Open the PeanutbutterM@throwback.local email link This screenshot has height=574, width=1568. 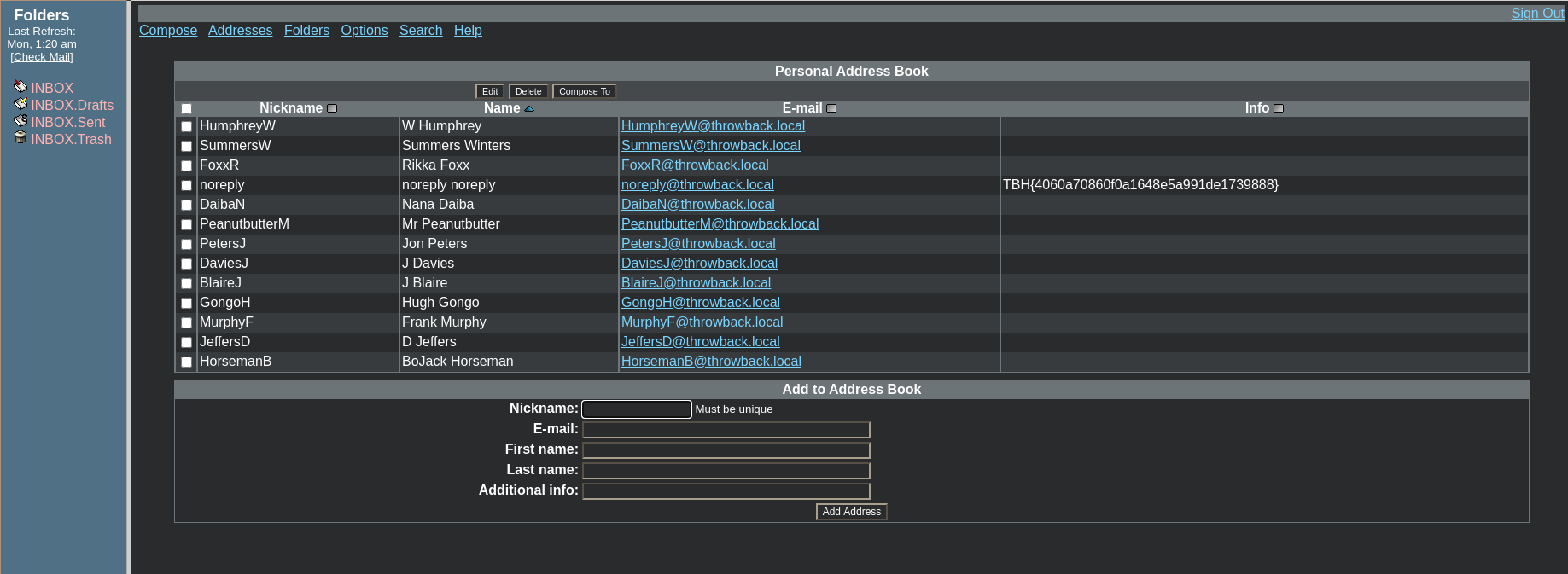tap(720, 224)
